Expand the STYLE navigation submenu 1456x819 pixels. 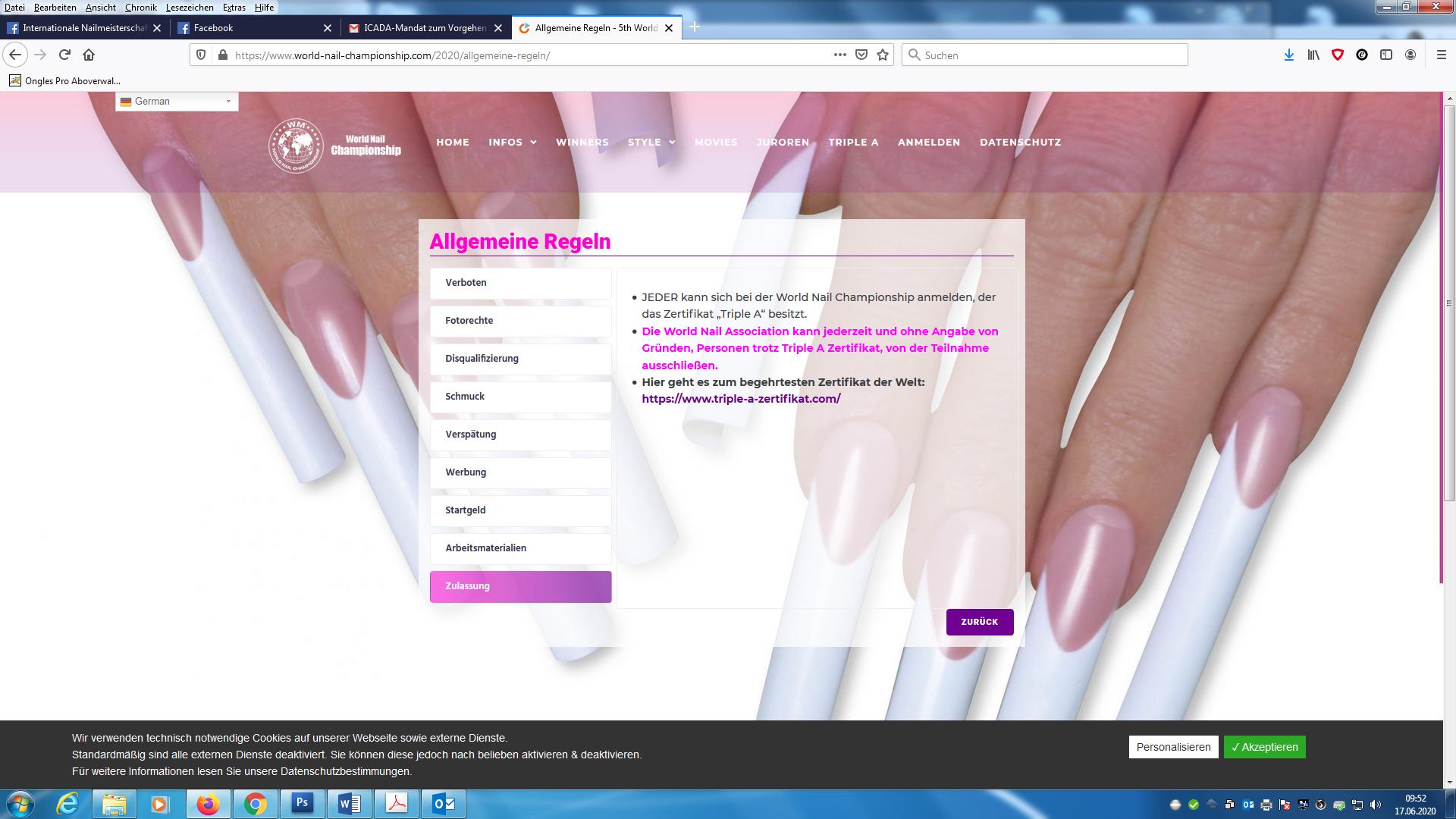(x=651, y=142)
